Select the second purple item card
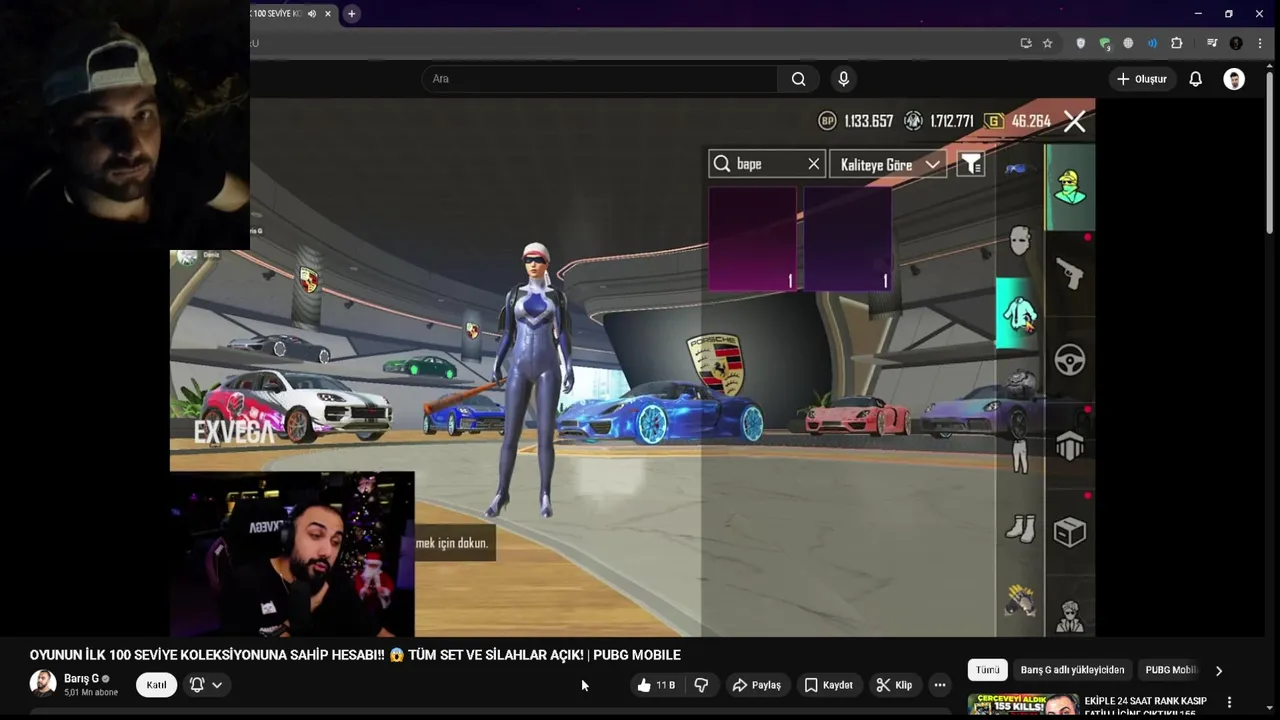The image size is (1280, 720). pyautogui.click(x=847, y=239)
